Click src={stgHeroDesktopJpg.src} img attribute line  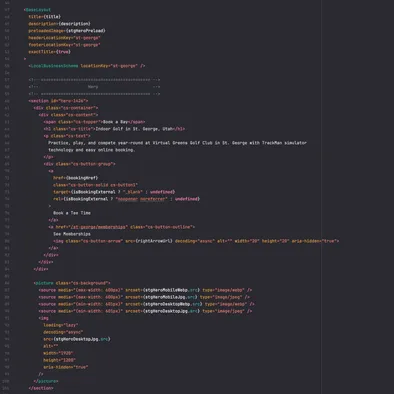pyautogui.click(x=77, y=339)
